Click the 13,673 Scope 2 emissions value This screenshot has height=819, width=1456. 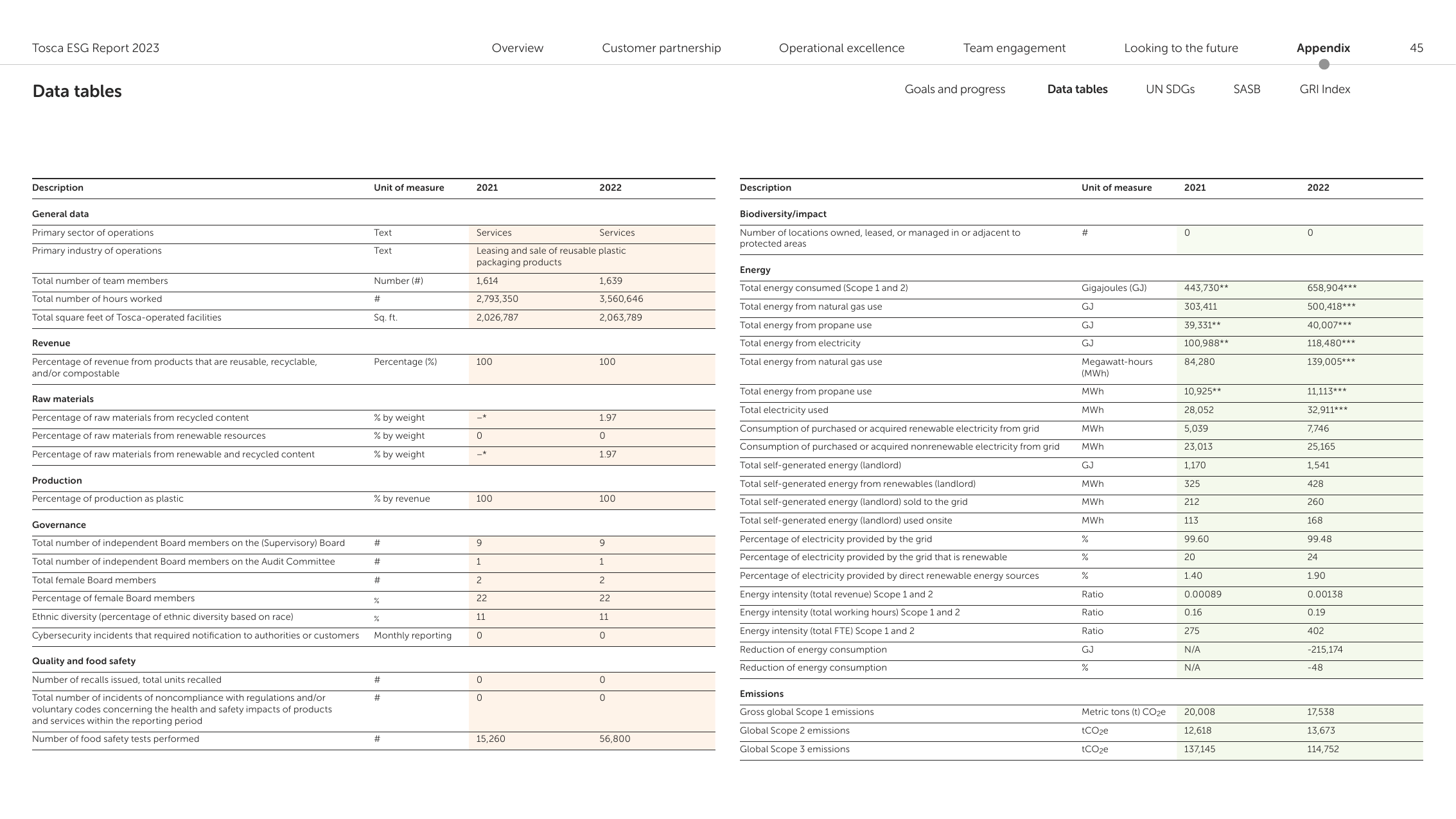[x=1320, y=730]
